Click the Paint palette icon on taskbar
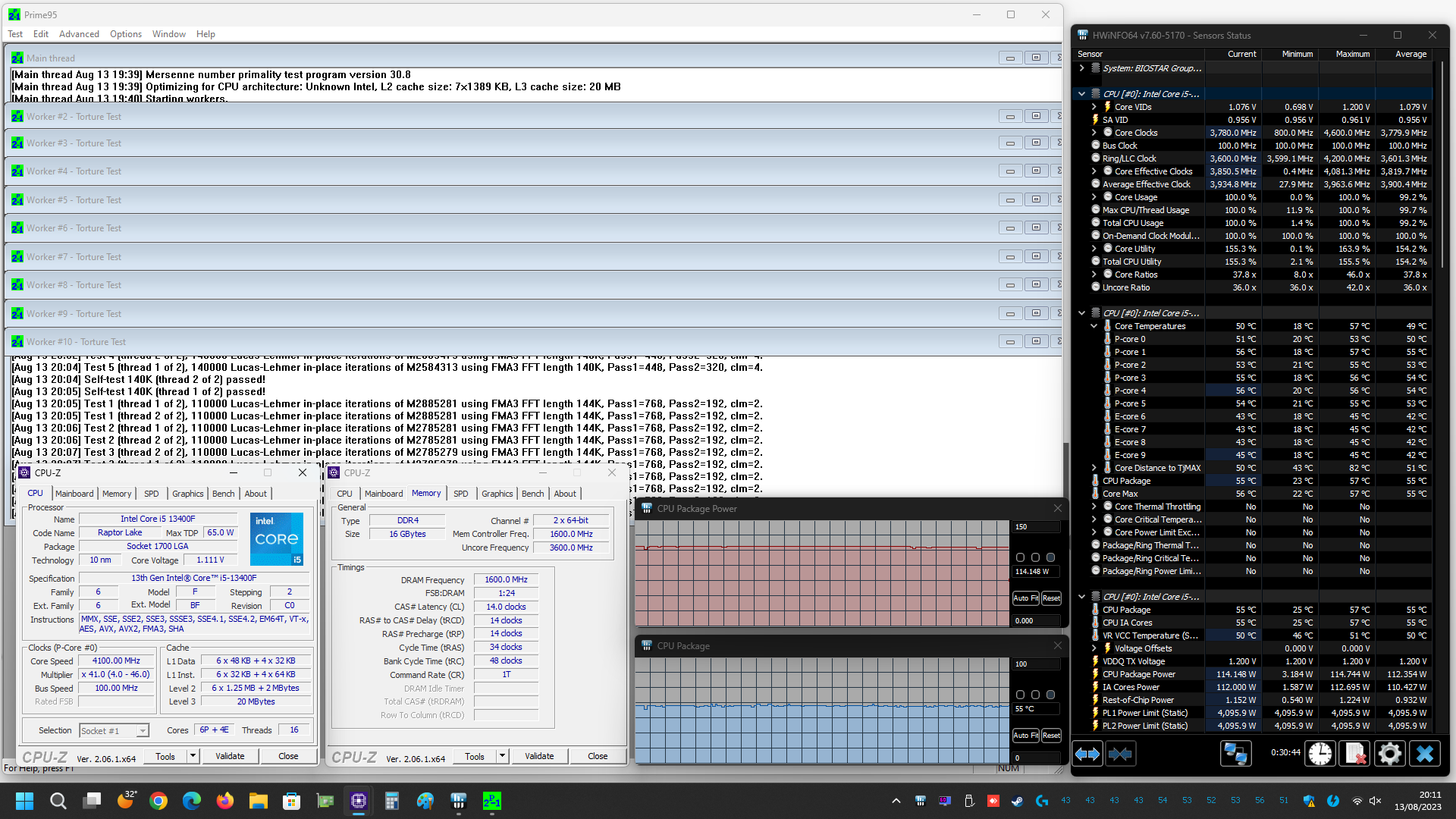This screenshot has height=819, width=1456. pyautogui.click(x=425, y=801)
